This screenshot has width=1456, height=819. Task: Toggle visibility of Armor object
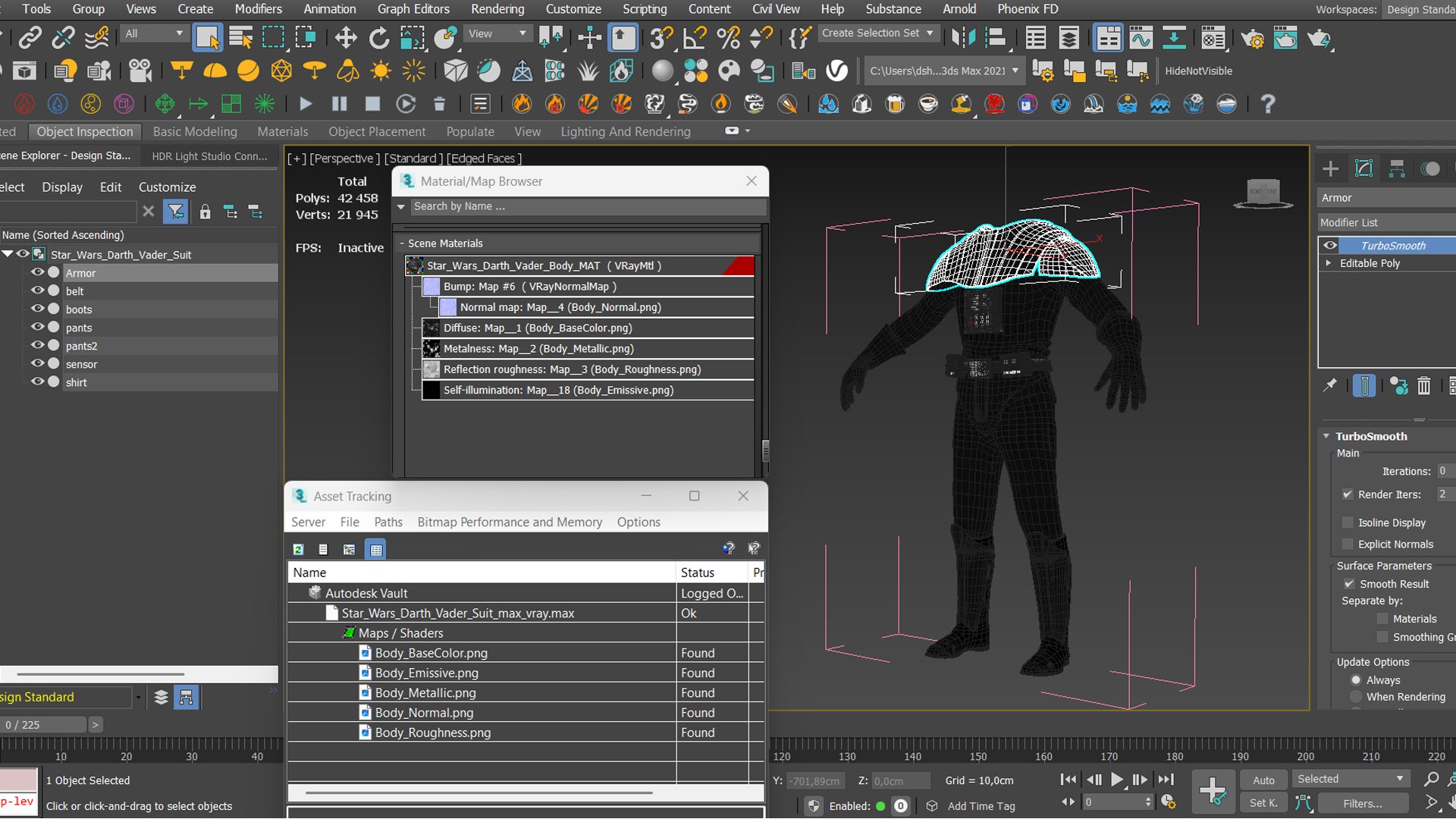pyautogui.click(x=36, y=272)
